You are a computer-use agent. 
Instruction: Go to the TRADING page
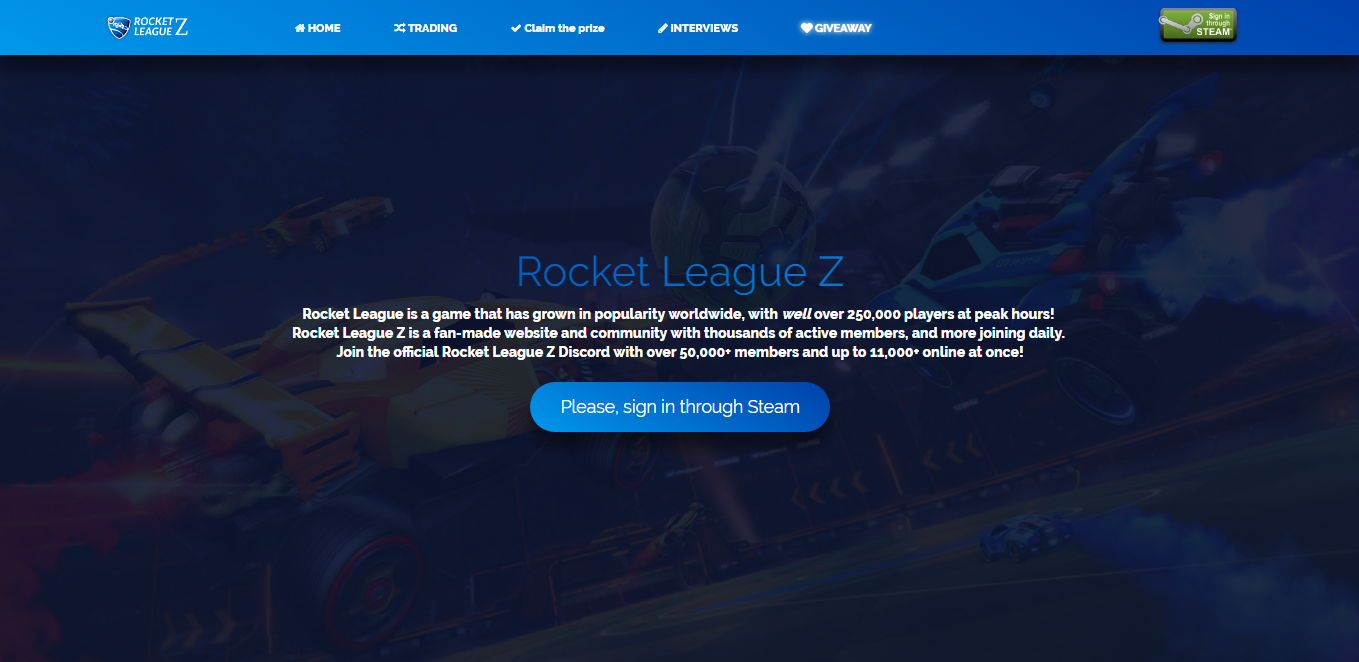tap(426, 28)
